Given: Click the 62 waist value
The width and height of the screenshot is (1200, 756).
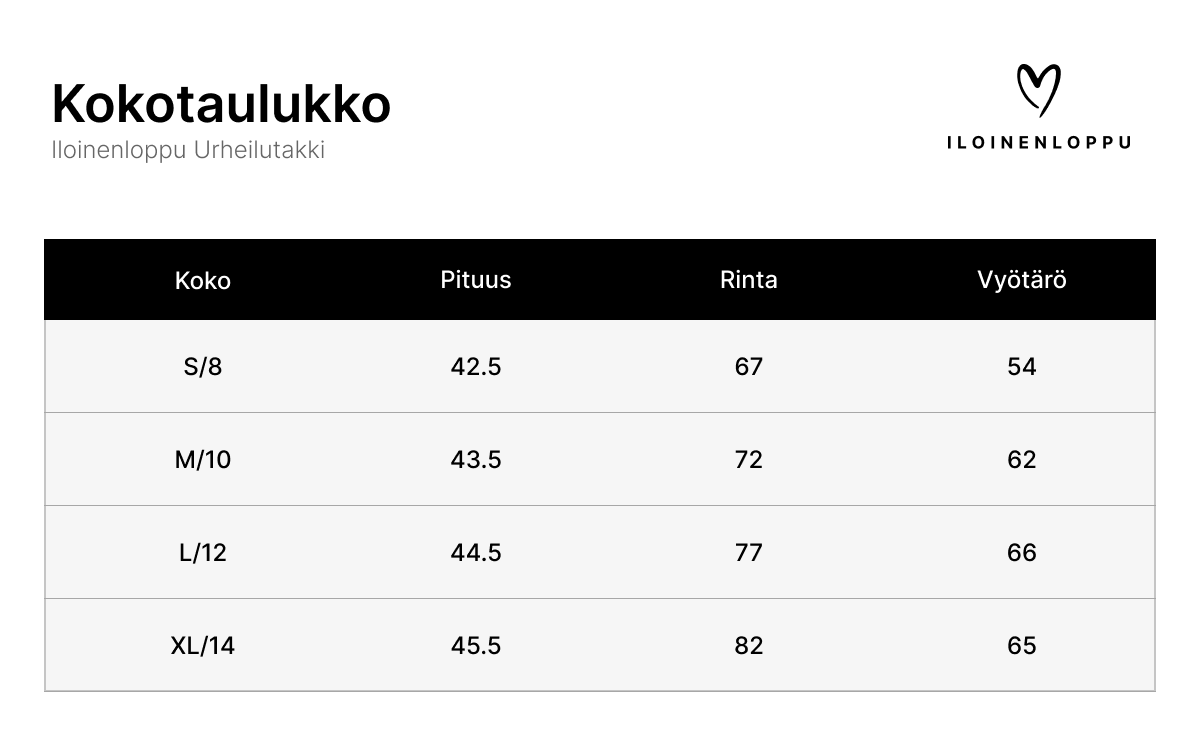Looking at the screenshot, I should pos(1022,460).
